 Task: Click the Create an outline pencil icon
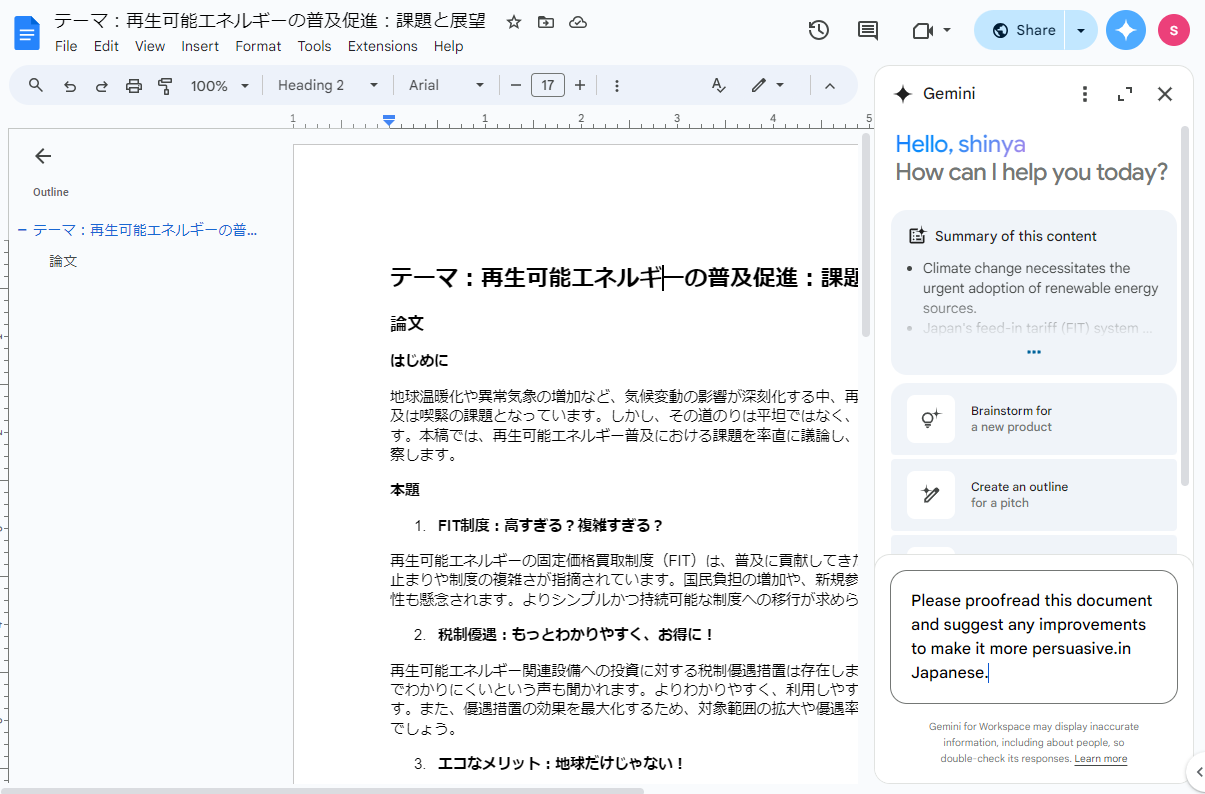click(x=931, y=495)
